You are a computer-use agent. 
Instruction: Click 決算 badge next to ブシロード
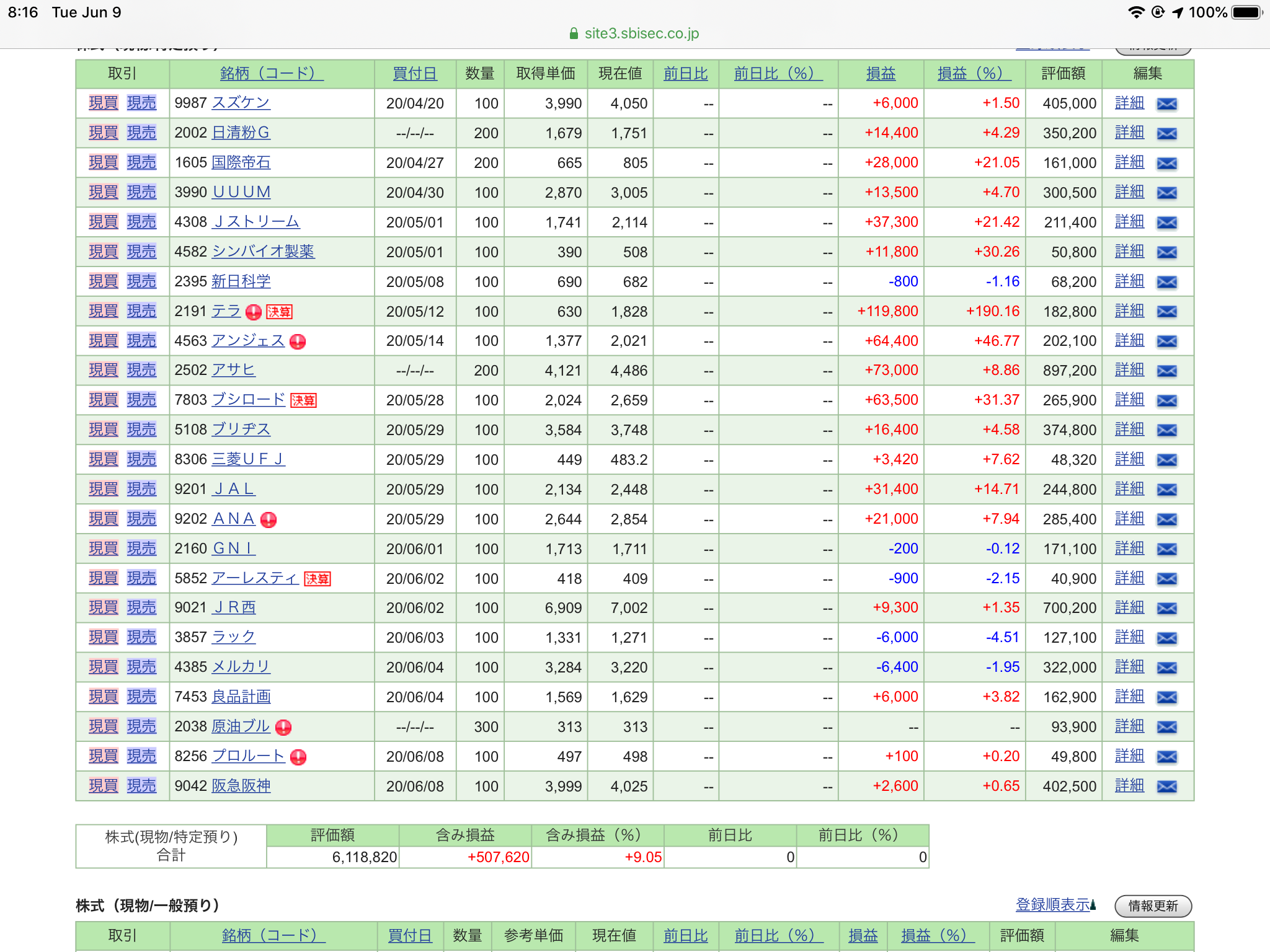click(x=304, y=400)
